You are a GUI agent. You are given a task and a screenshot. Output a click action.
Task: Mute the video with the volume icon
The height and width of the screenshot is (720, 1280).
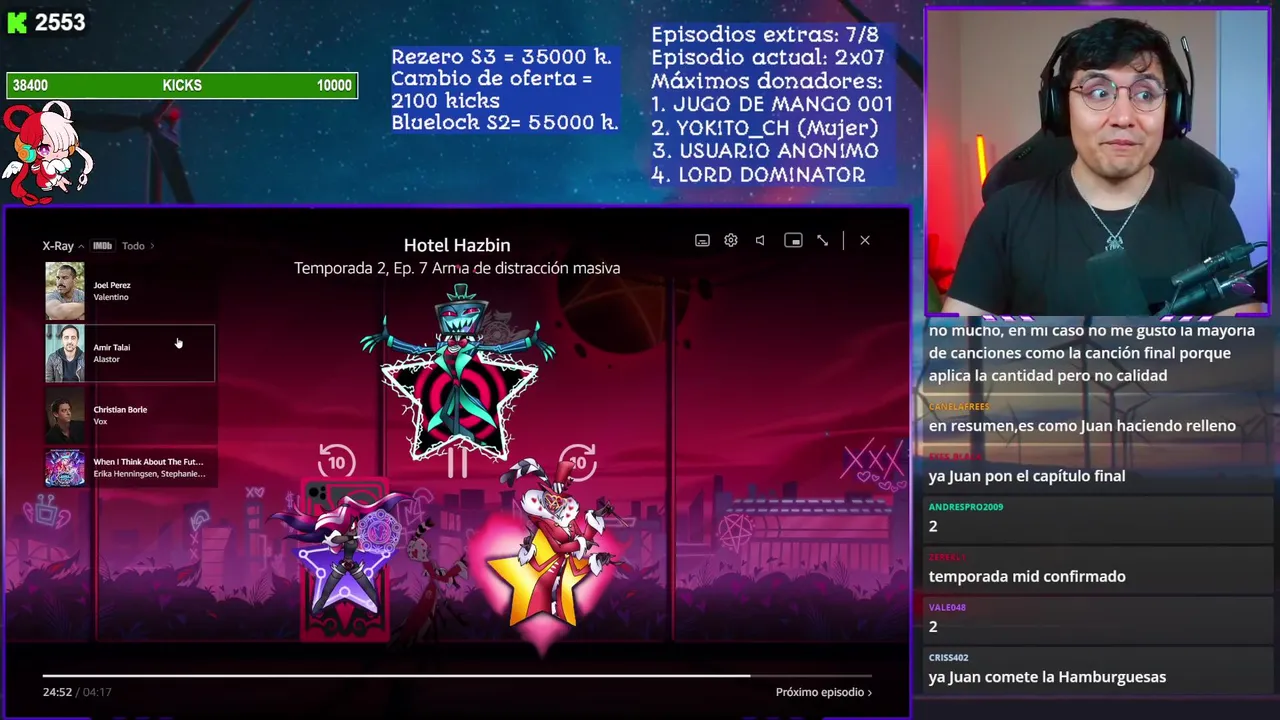(x=760, y=241)
